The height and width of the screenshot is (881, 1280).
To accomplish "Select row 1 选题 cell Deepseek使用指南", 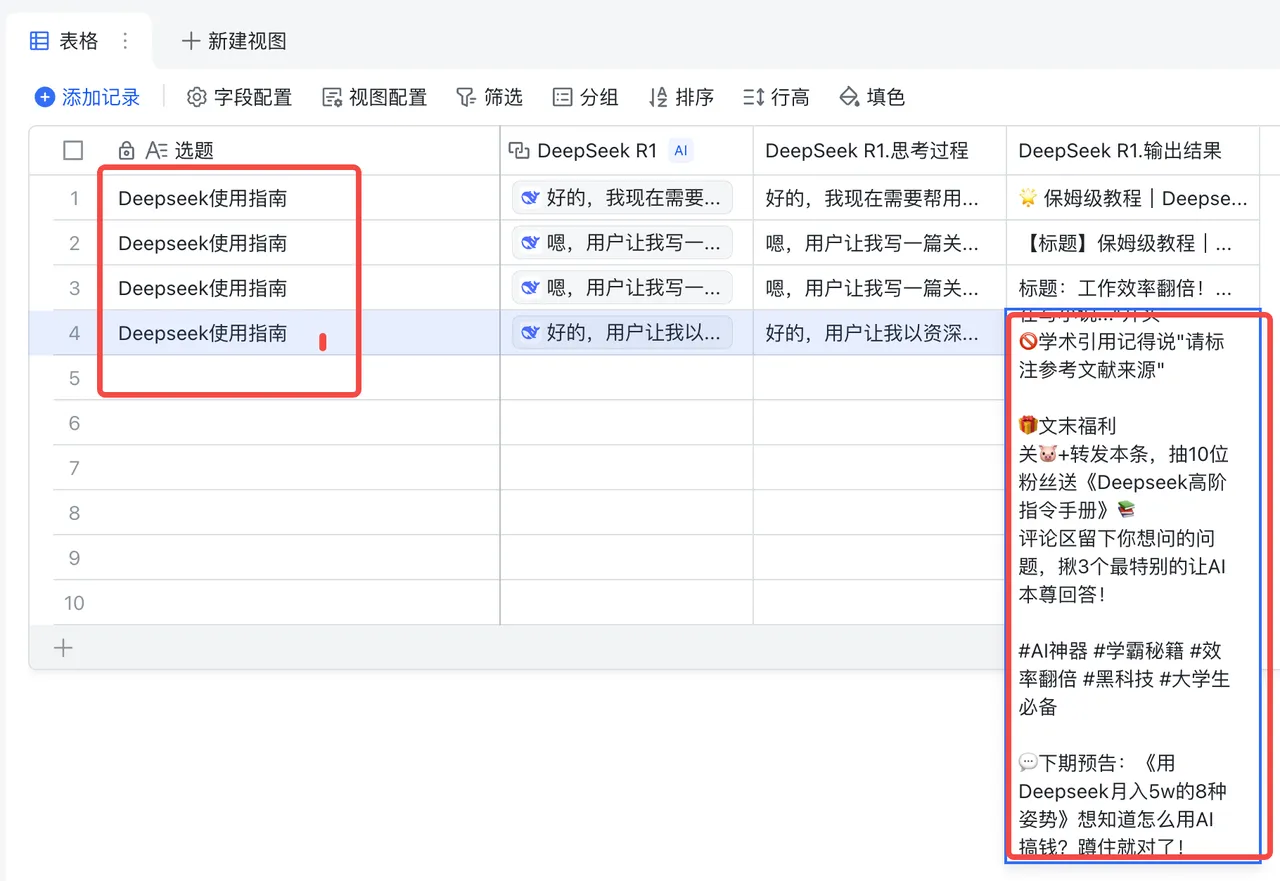I will (299, 198).
